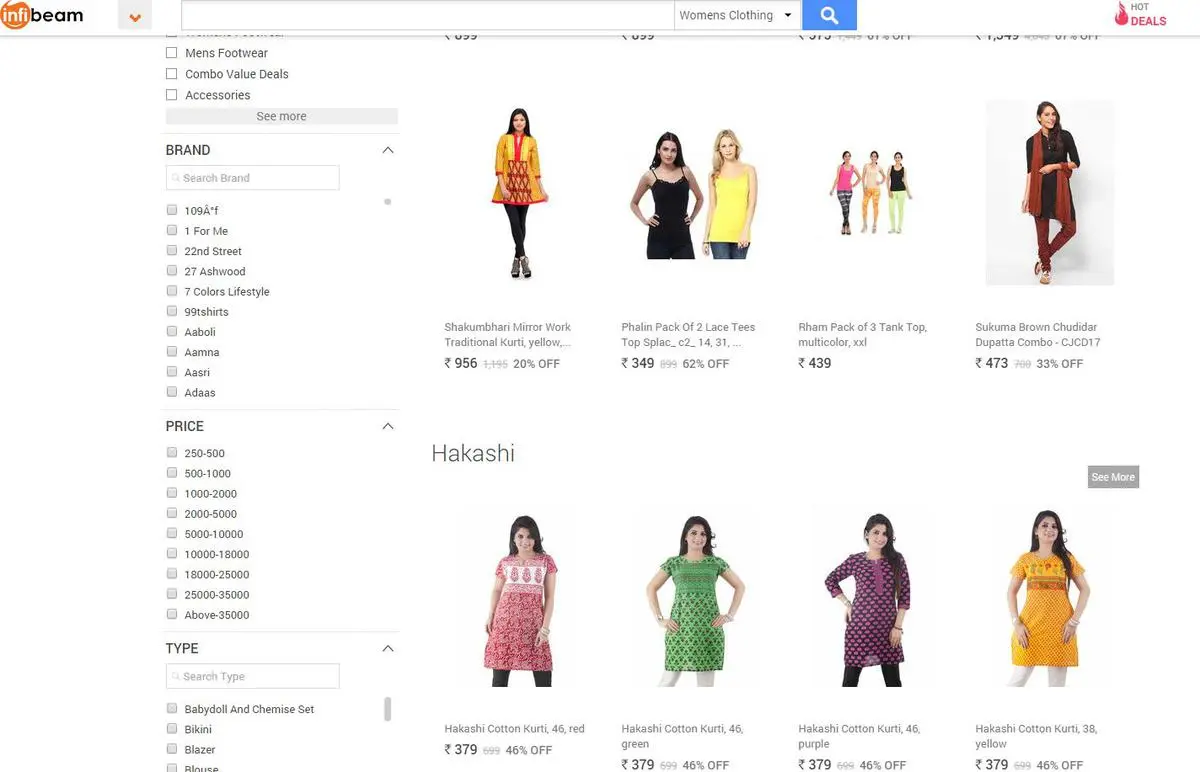
Task: Open the Womens Clothing category dropdown
Action: [x=737, y=15]
